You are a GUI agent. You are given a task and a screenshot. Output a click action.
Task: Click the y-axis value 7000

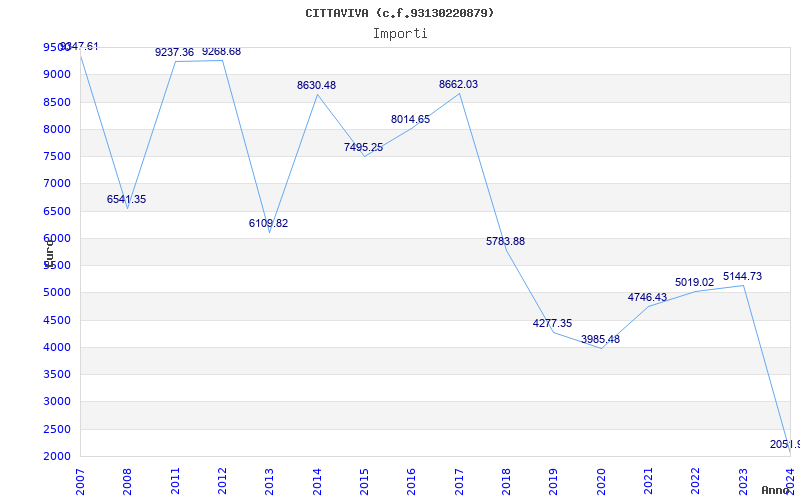pyautogui.click(x=57, y=184)
